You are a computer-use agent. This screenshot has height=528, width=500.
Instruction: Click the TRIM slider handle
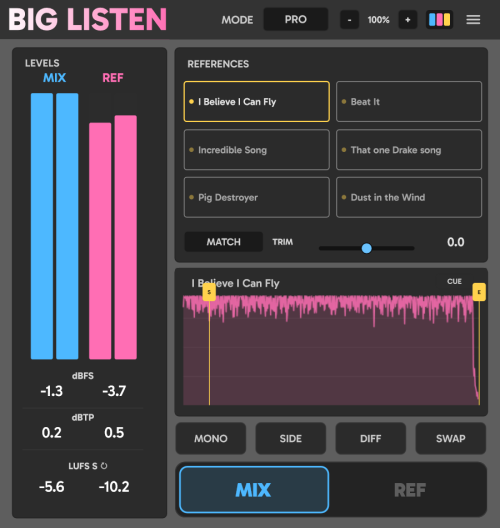pyautogui.click(x=367, y=248)
